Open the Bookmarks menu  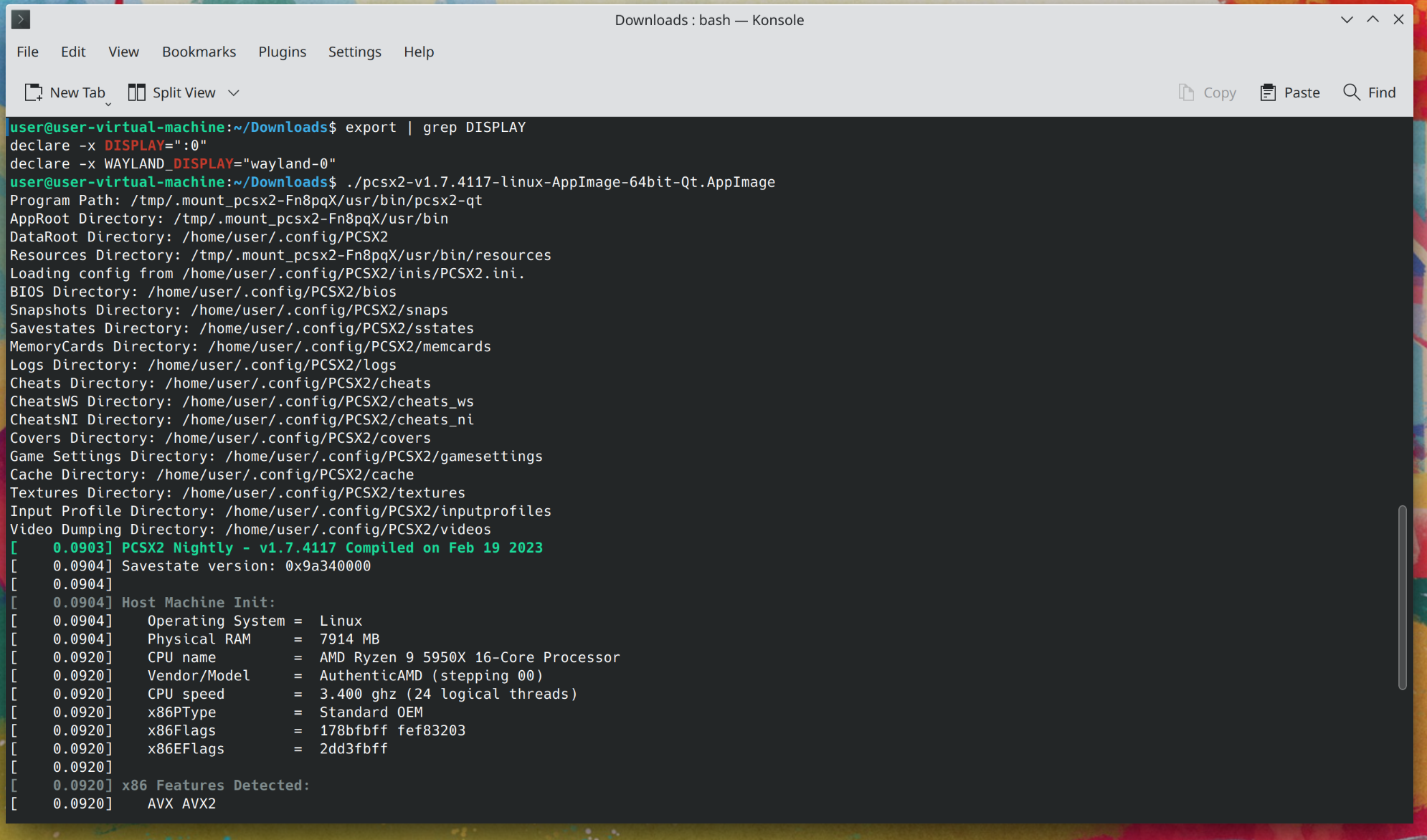tap(199, 51)
